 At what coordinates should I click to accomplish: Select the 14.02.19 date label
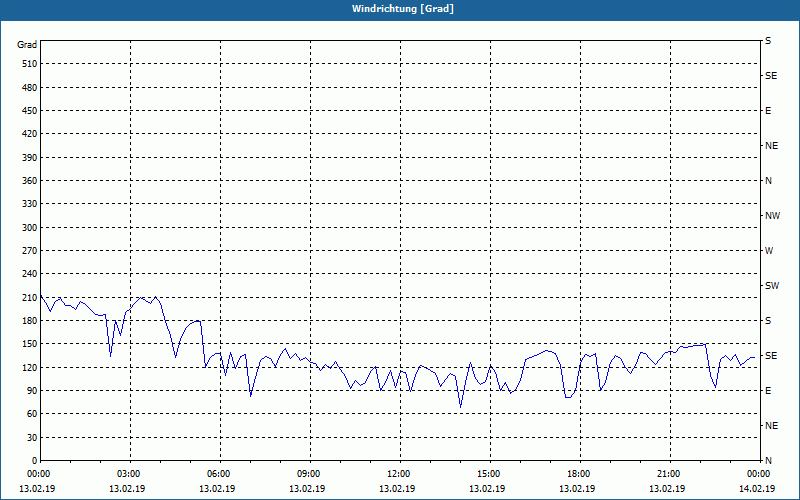coord(757,489)
